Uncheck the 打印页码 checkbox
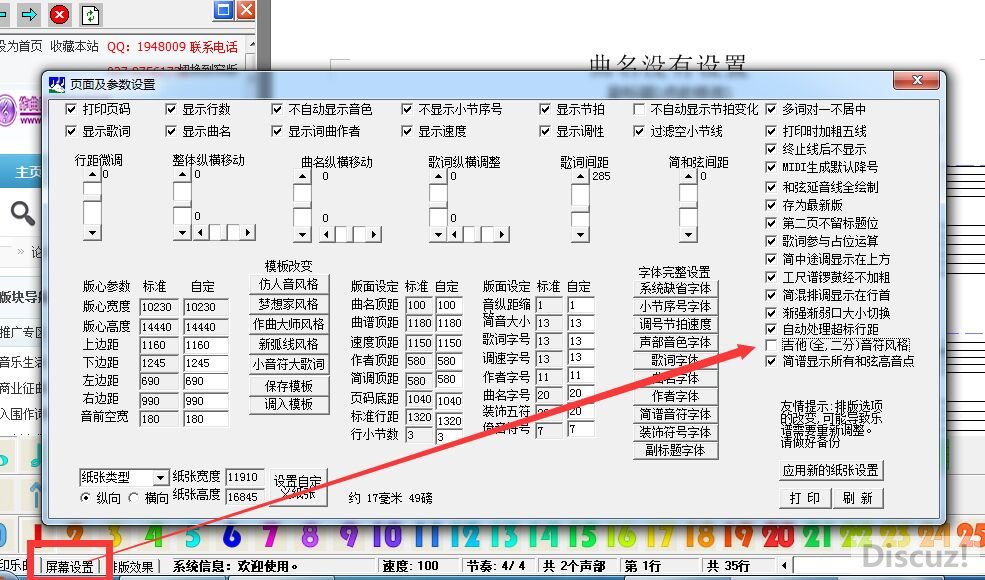Viewport: 985px width, 580px height. pos(71,109)
